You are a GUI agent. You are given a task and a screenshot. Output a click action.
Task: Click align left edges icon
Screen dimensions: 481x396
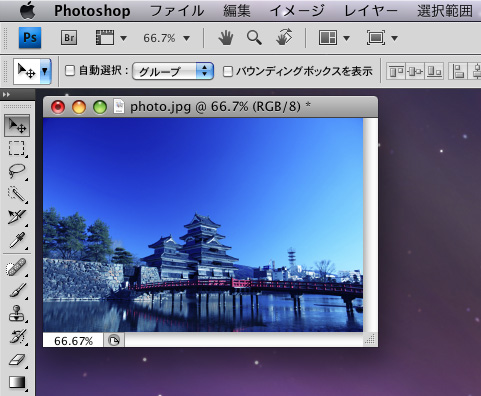458,71
